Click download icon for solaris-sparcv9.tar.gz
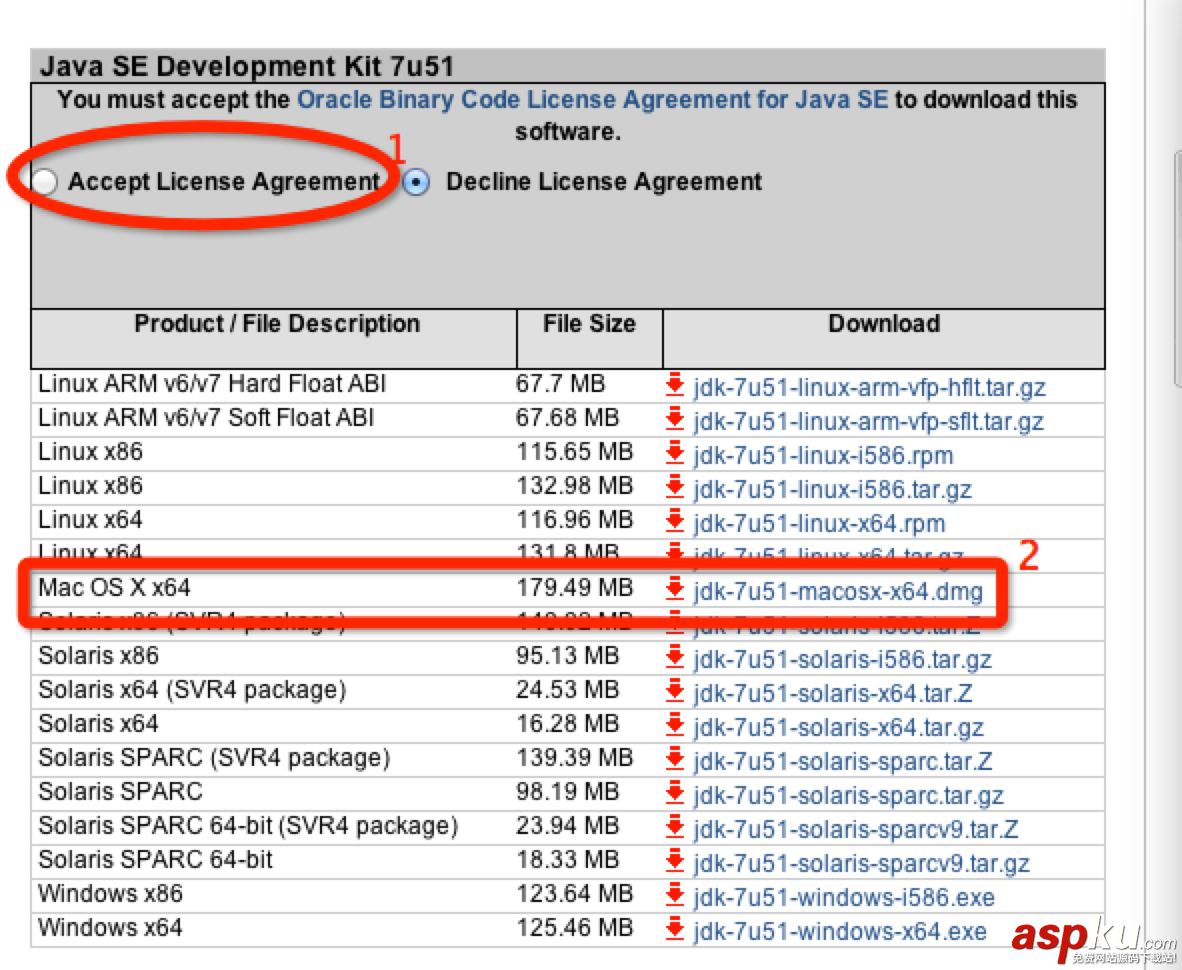The height and width of the screenshot is (970, 1182). pos(675,862)
